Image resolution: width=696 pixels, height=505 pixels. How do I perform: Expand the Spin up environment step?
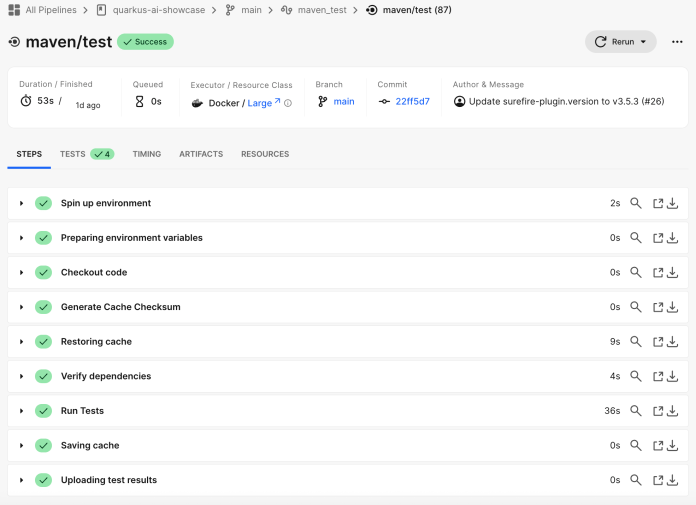21,203
